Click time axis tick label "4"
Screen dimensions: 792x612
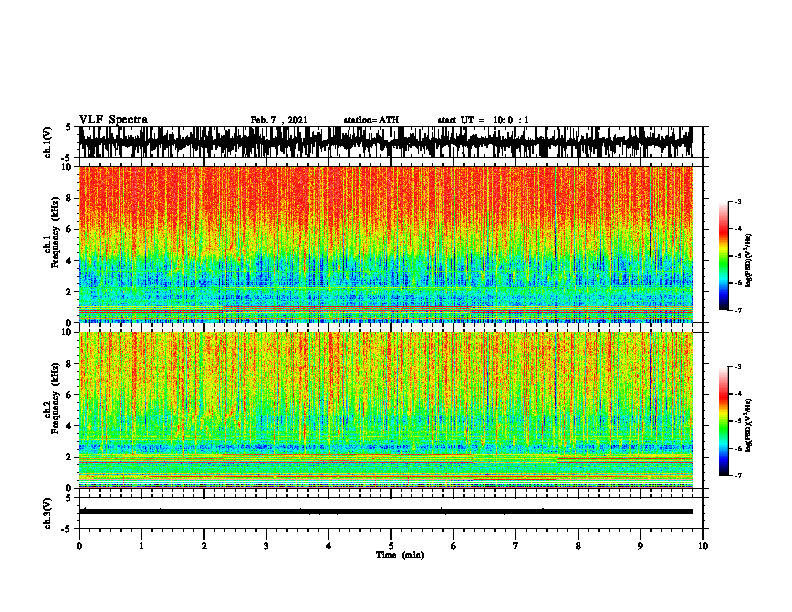pyautogui.click(x=328, y=546)
